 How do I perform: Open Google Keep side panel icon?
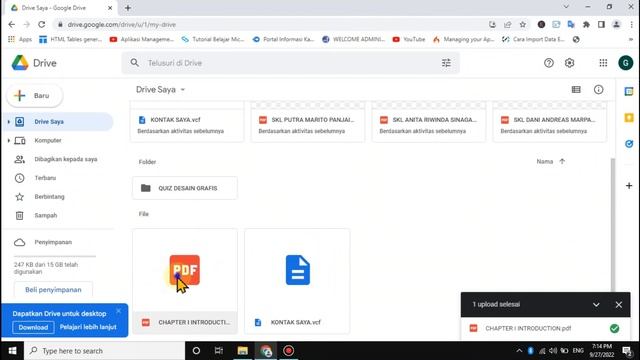[629, 118]
